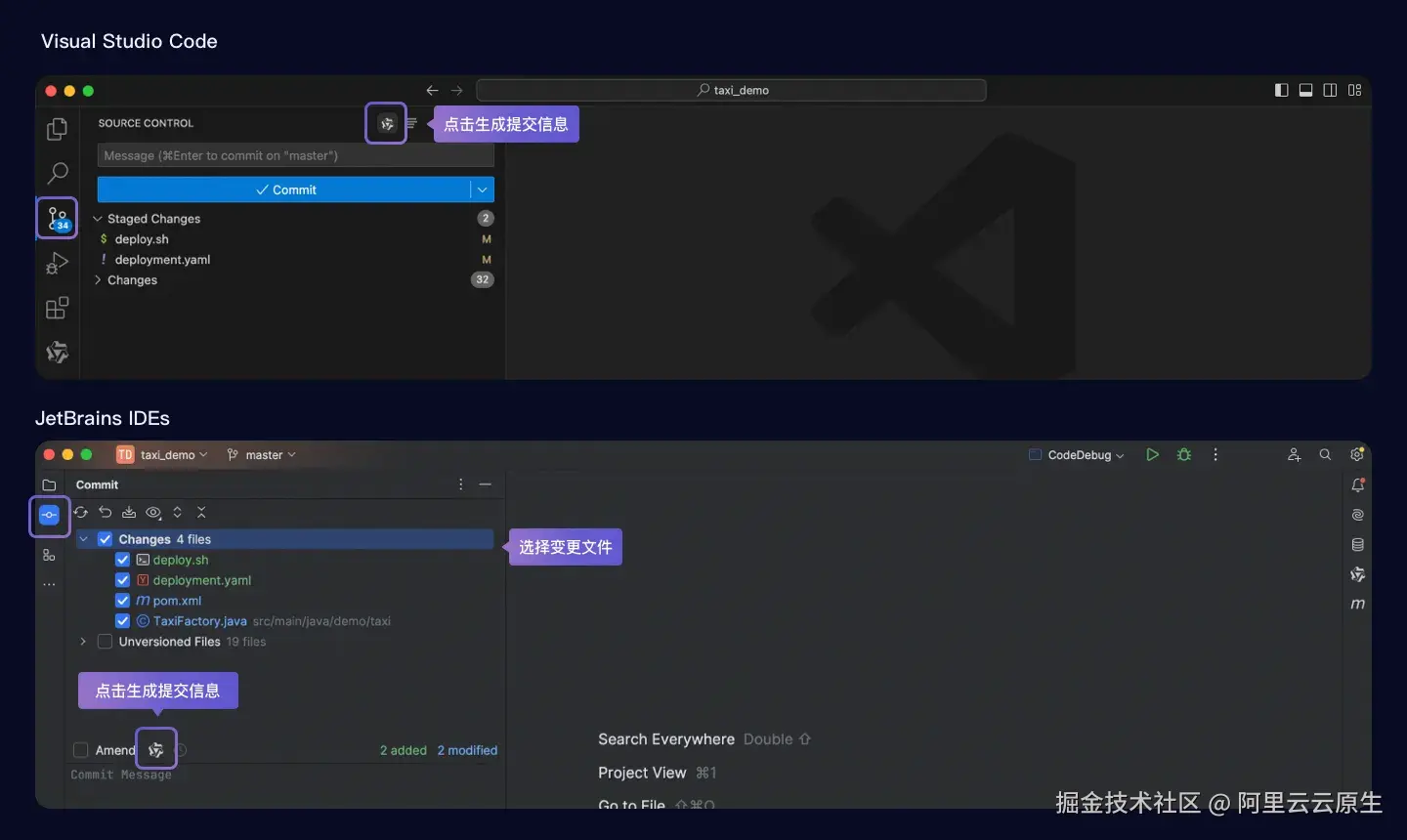The height and width of the screenshot is (840, 1407).
Task: Click Refresh icon in Commit toolbar
Action: tap(81, 512)
